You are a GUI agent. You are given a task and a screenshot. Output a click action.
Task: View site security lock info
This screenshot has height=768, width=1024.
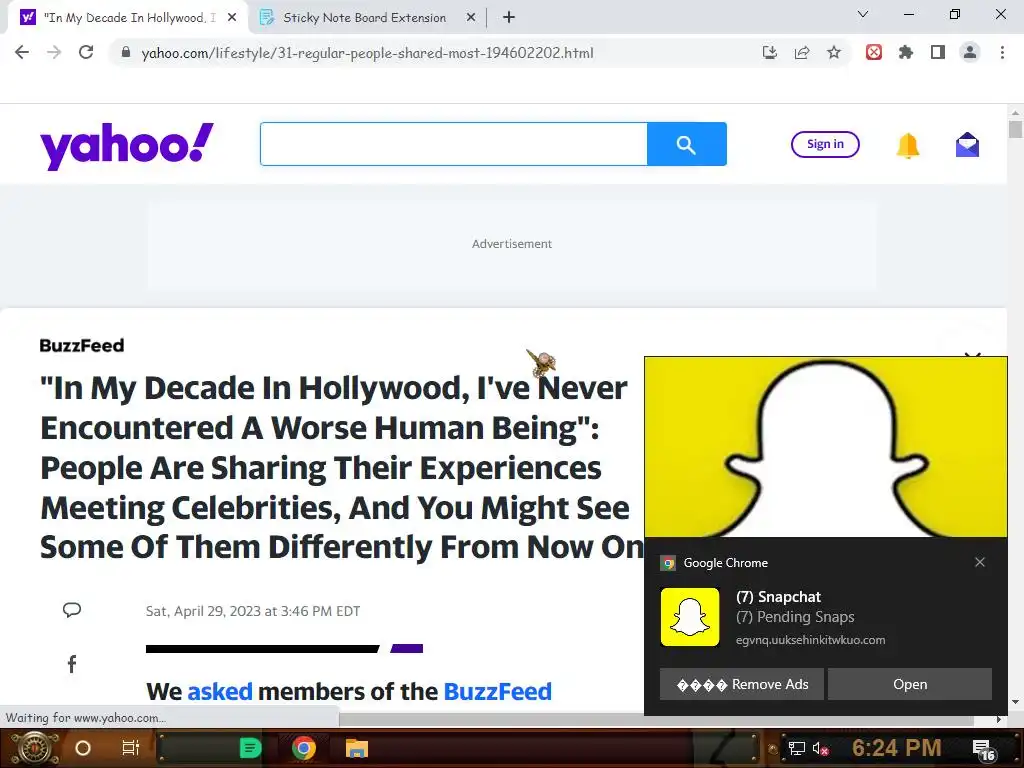pyautogui.click(x=126, y=52)
